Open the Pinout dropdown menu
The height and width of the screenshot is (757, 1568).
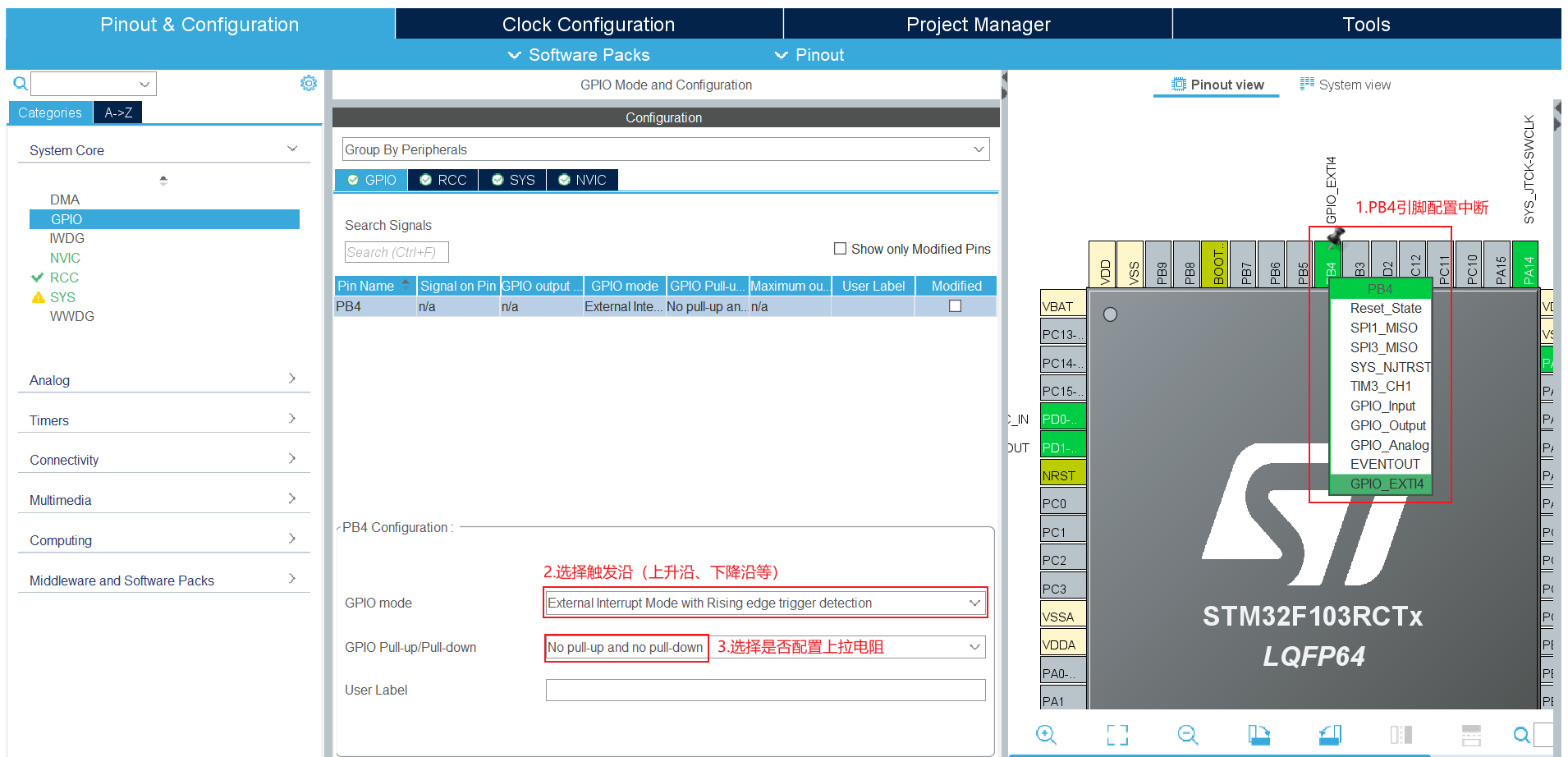[x=809, y=55]
